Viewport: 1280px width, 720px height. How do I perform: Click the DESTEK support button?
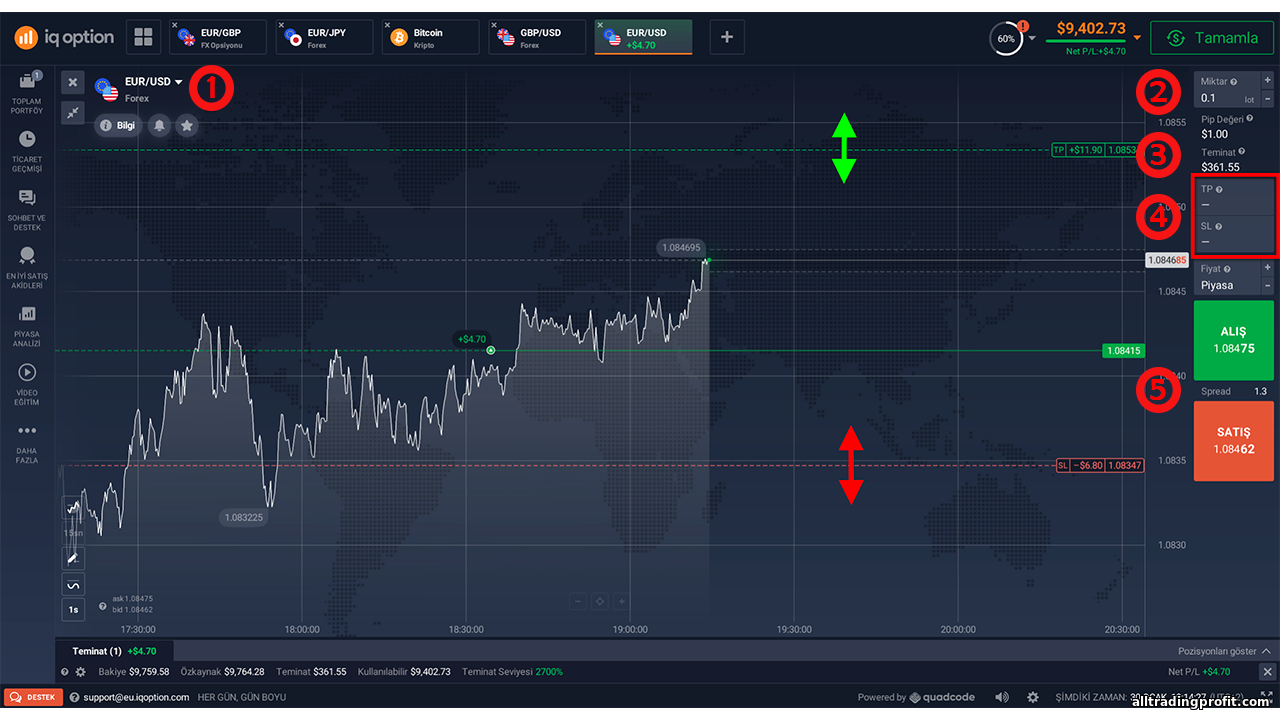(x=33, y=697)
